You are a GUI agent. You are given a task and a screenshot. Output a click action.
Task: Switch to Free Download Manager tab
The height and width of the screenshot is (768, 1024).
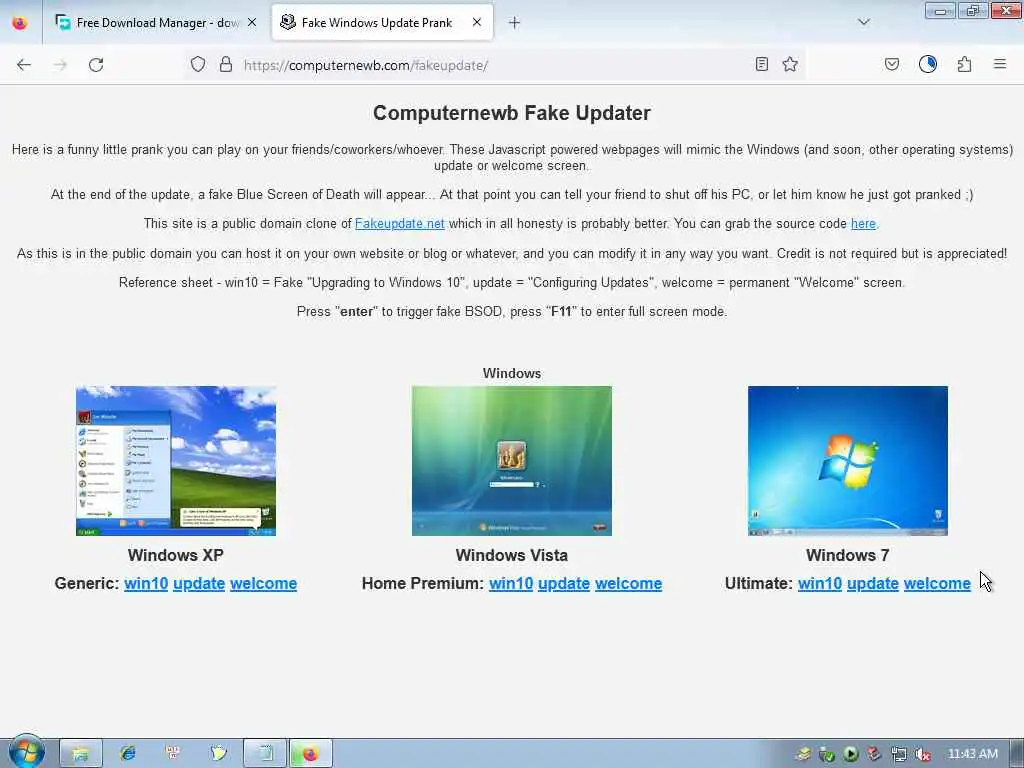(157, 23)
